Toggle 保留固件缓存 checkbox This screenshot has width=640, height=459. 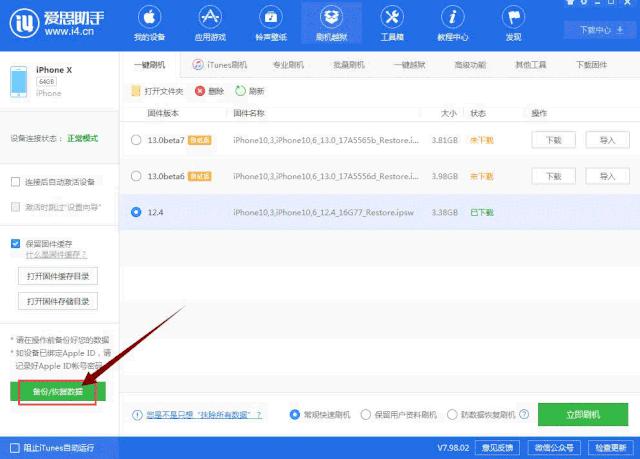(16, 244)
